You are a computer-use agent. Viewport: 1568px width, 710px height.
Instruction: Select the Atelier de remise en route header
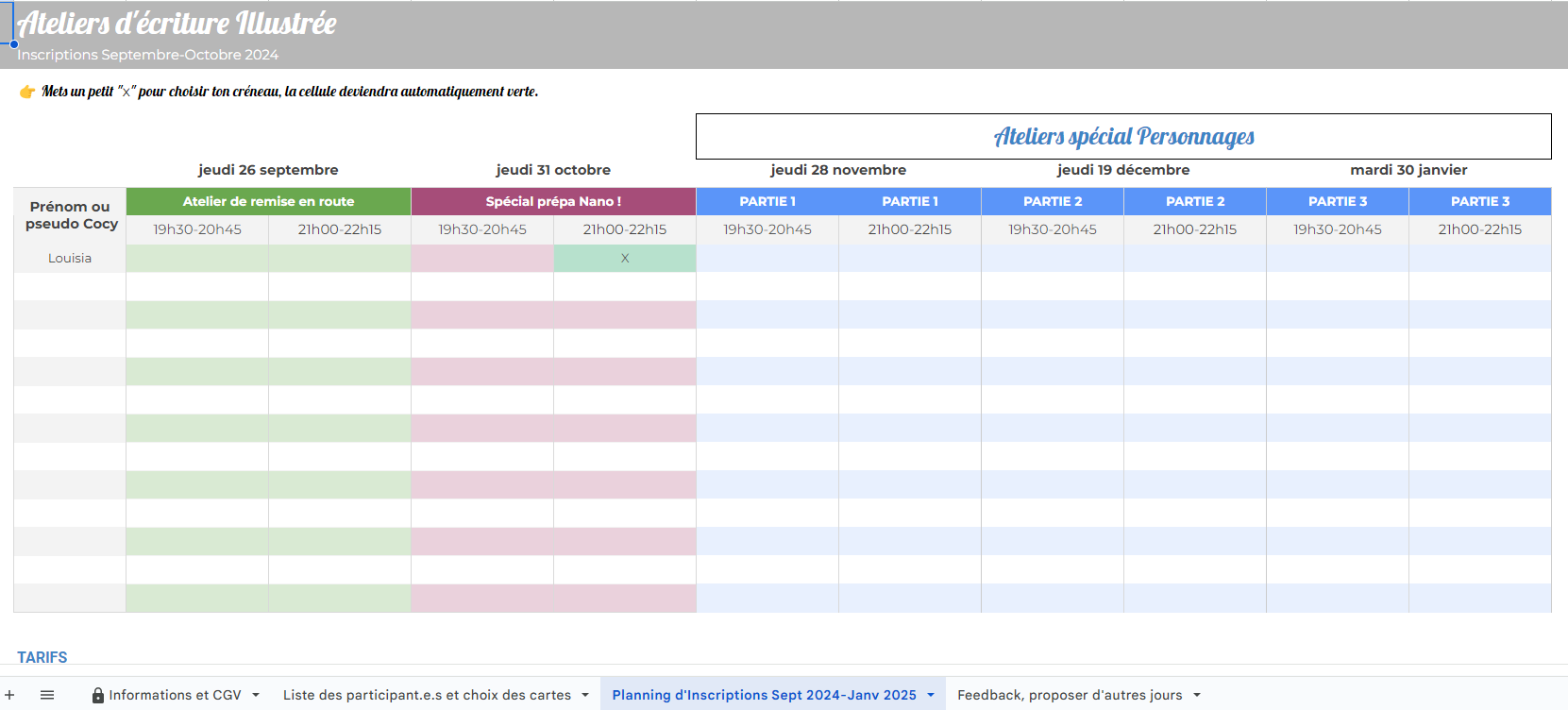[x=268, y=201]
